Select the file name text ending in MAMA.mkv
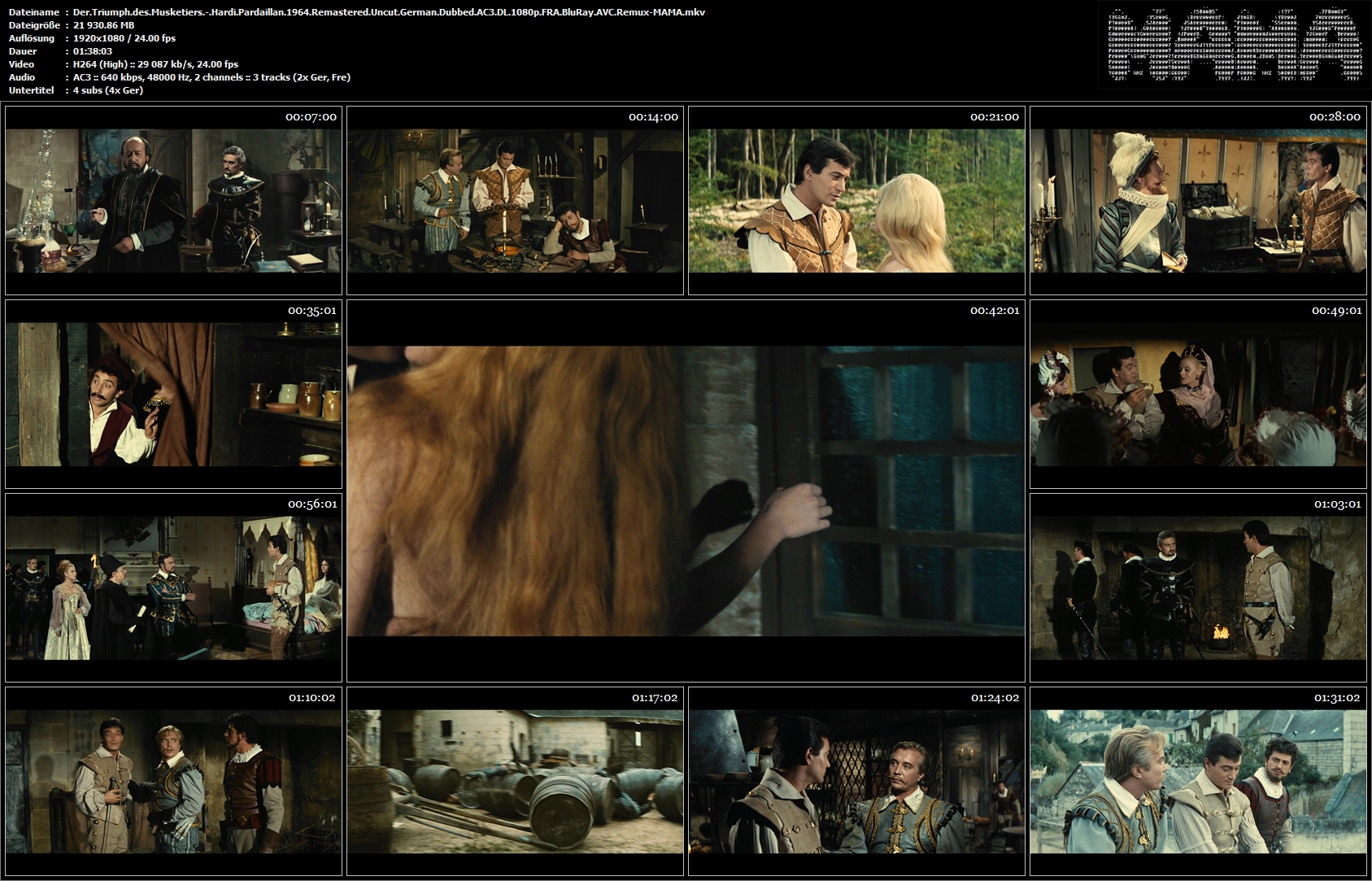 389,12
